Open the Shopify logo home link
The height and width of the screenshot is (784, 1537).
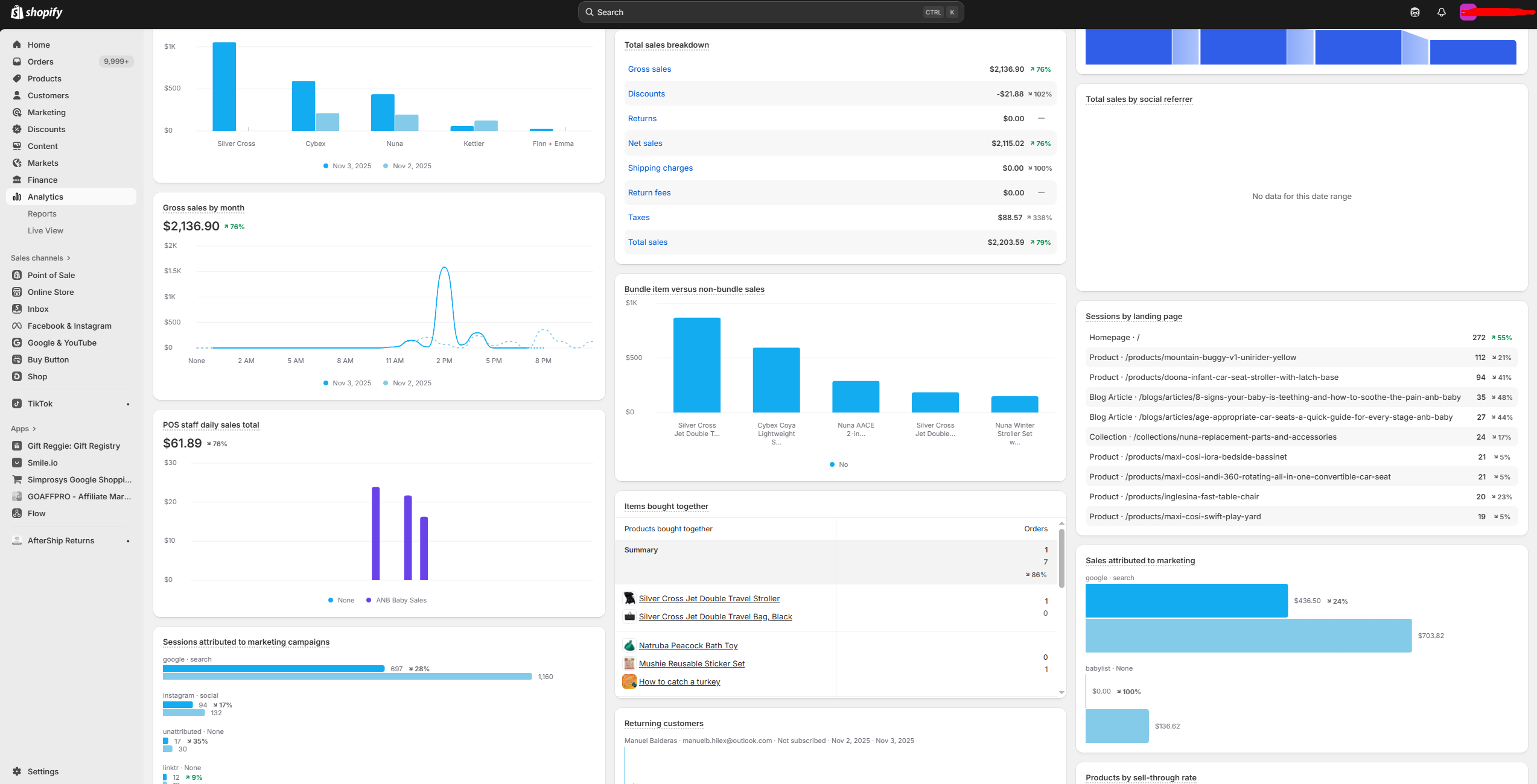coord(37,12)
